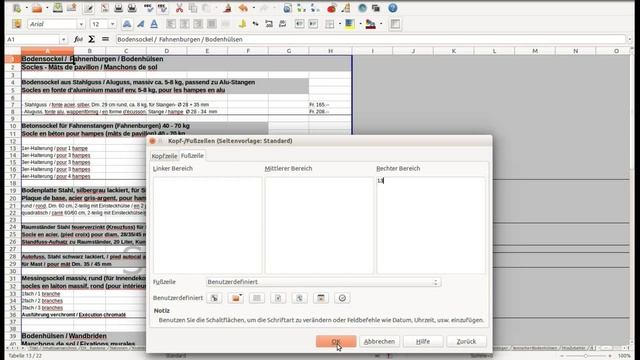Click the formula input line

(x=371, y=39)
